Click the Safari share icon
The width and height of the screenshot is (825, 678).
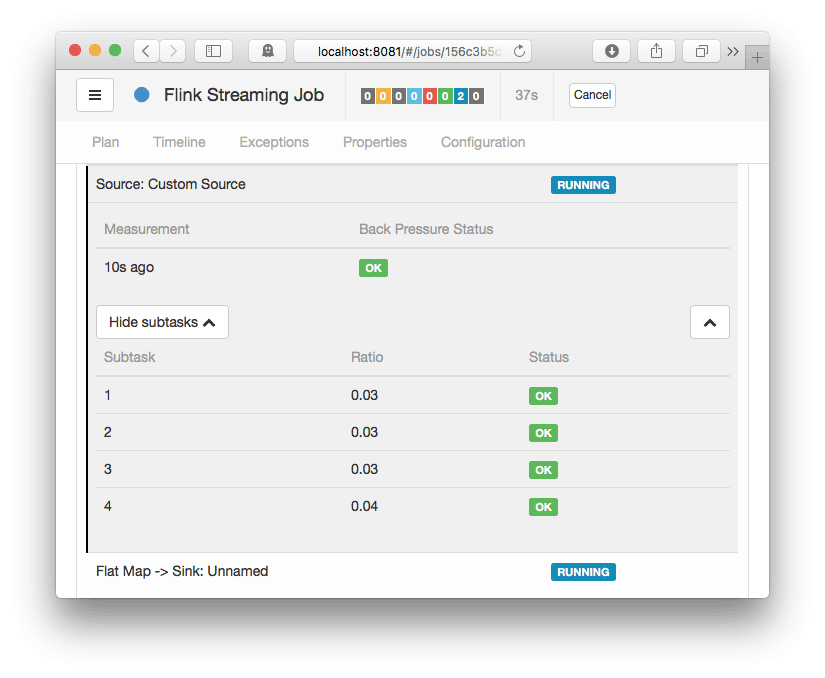[x=657, y=51]
